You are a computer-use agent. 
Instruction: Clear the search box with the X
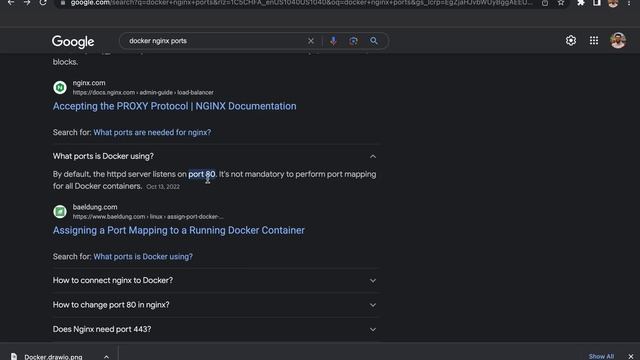point(311,41)
